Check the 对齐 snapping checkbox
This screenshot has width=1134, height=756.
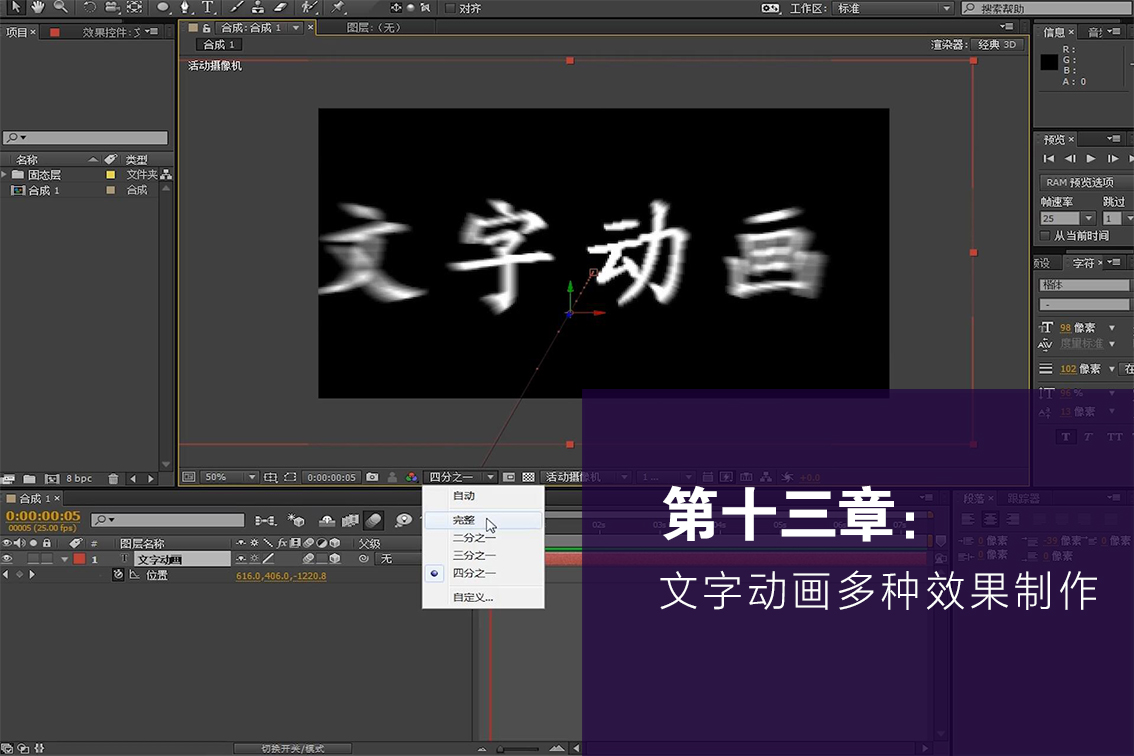coord(450,8)
